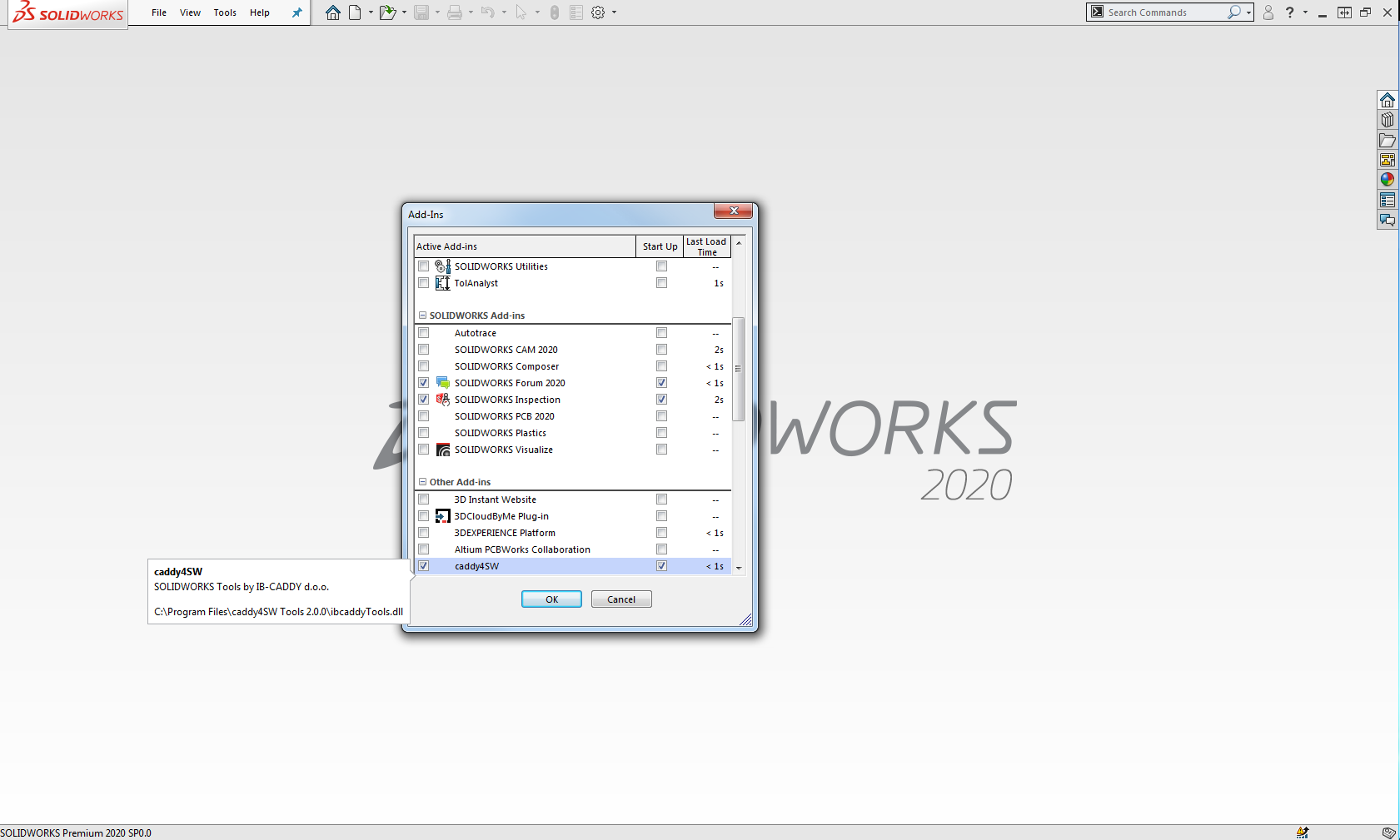Open the Tools menu
The width and height of the screenshot is (1400, 840).
pos(225,12)
